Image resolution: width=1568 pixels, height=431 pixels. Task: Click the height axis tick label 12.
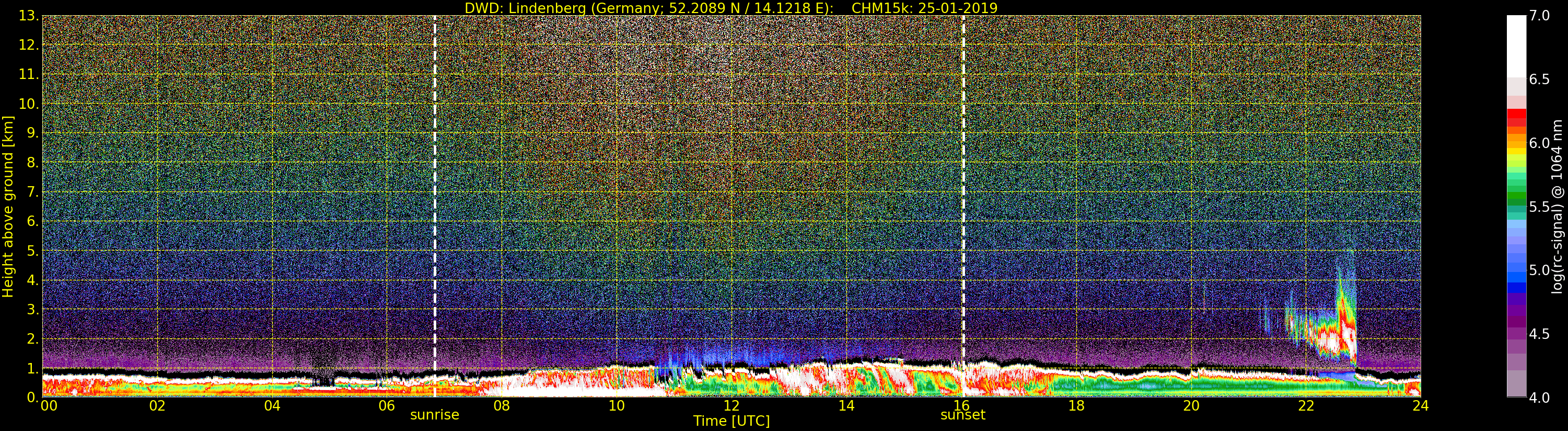coord(29,45)
